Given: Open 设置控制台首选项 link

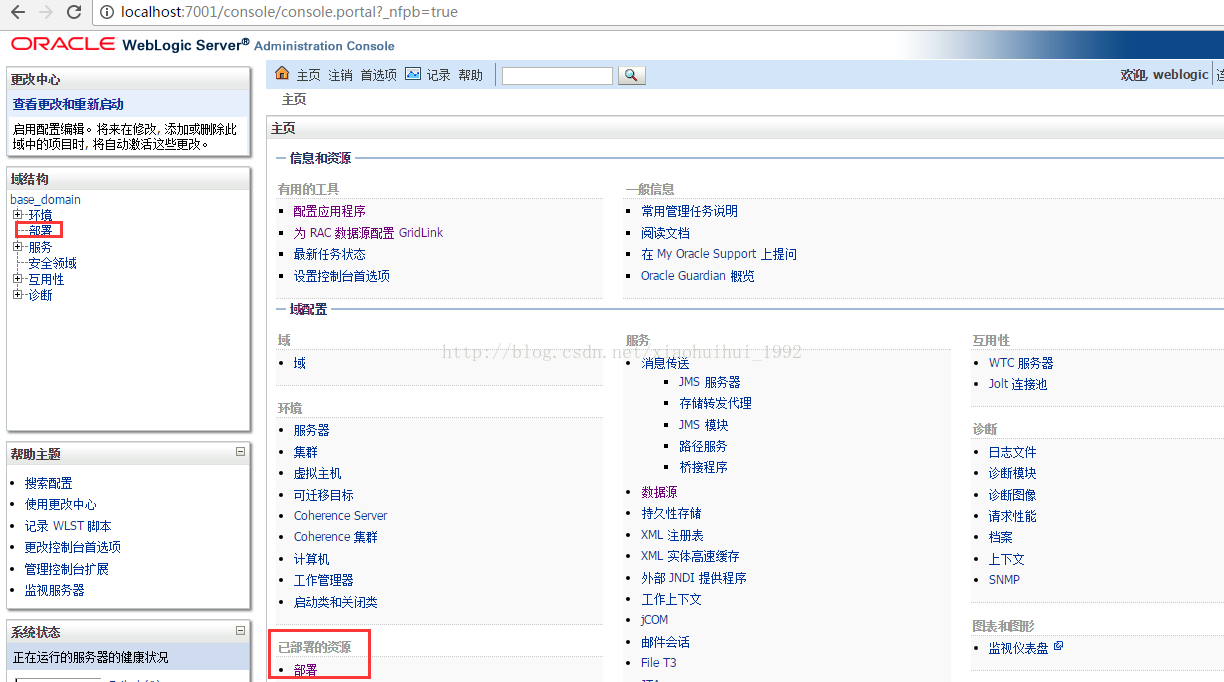Looking at the screenshot, I should point(341,276).
